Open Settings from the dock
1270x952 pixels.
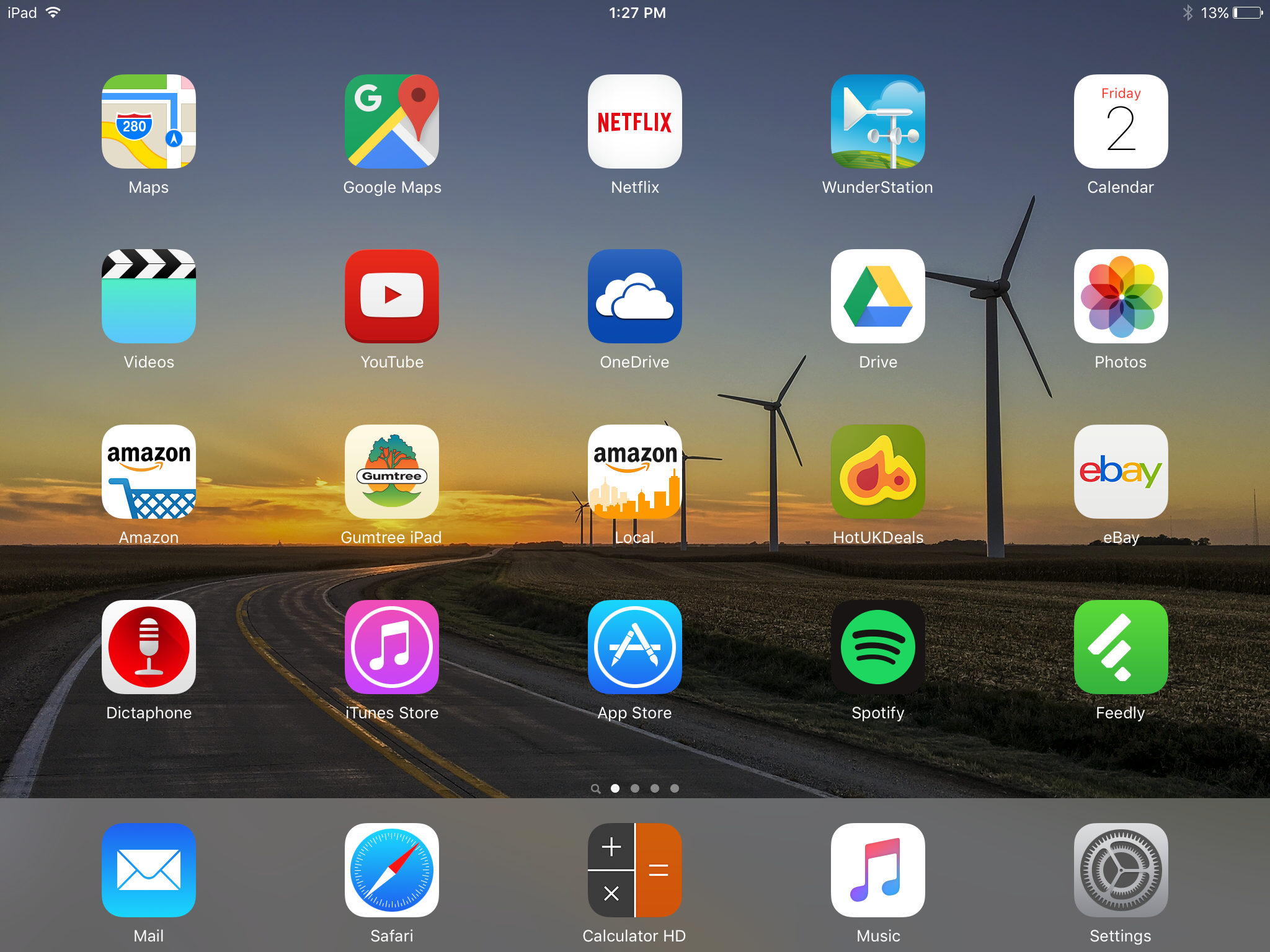(1121, 870)
